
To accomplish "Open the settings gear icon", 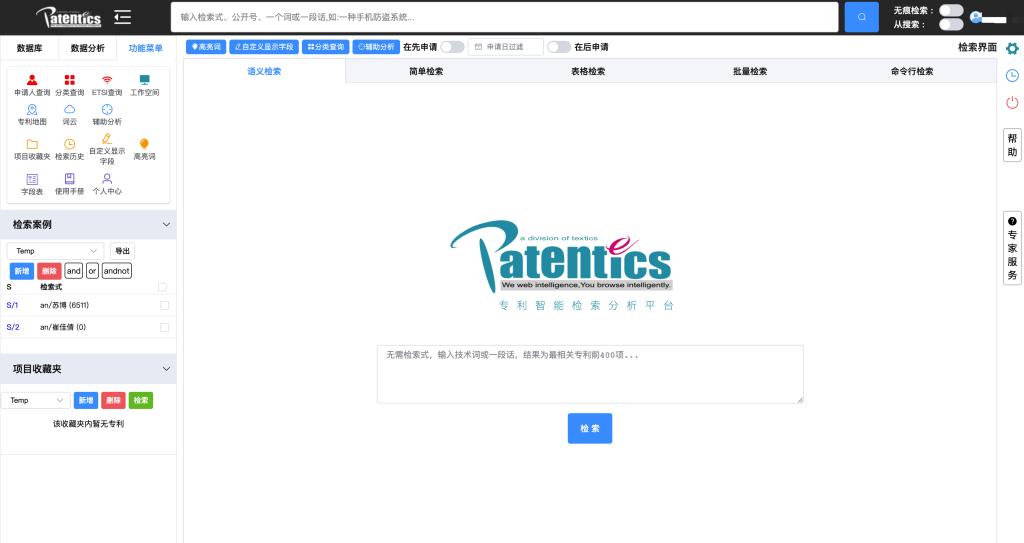I will tap(1012, 48).
